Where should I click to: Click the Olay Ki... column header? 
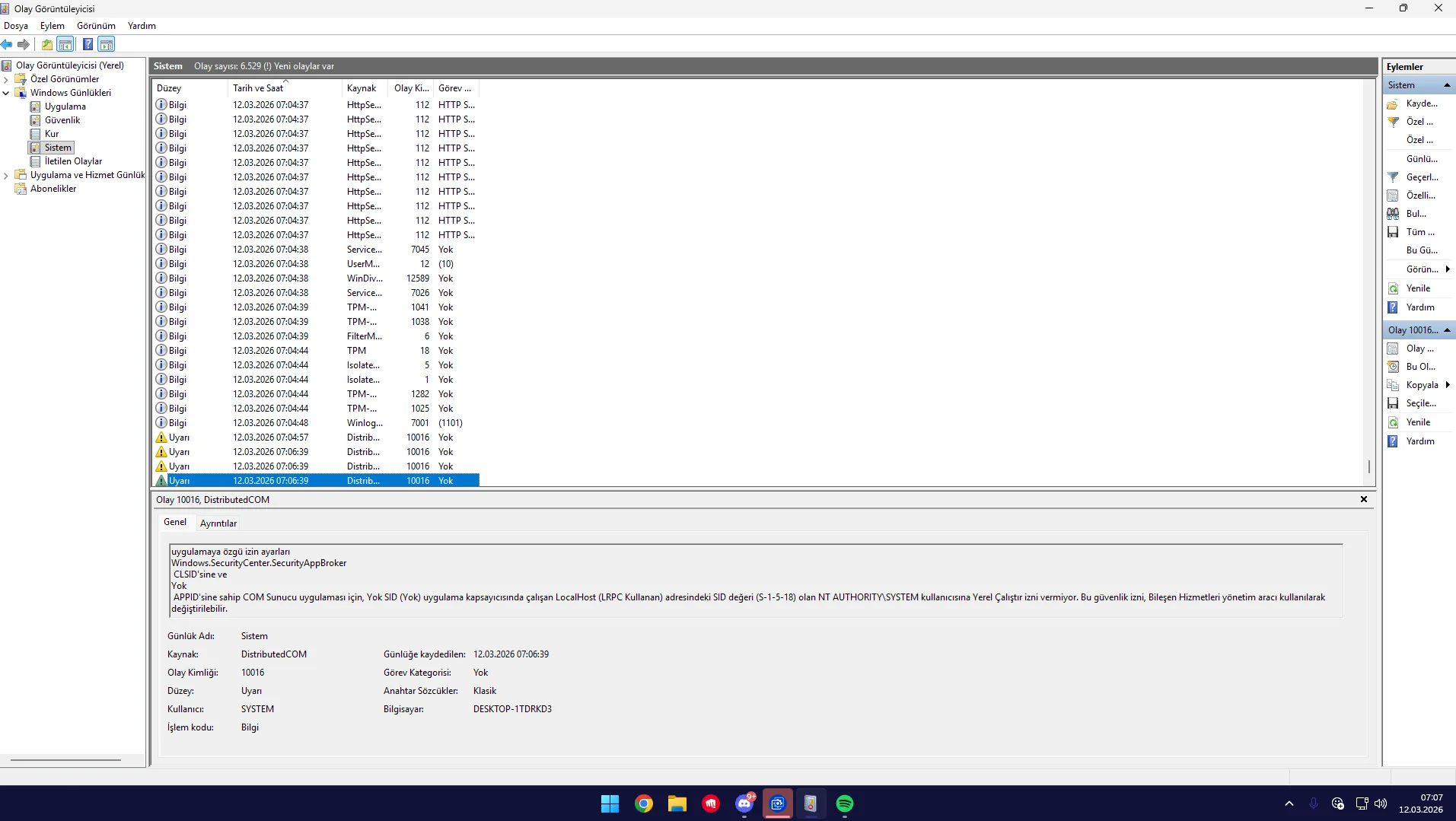click(x=411, y=88)
